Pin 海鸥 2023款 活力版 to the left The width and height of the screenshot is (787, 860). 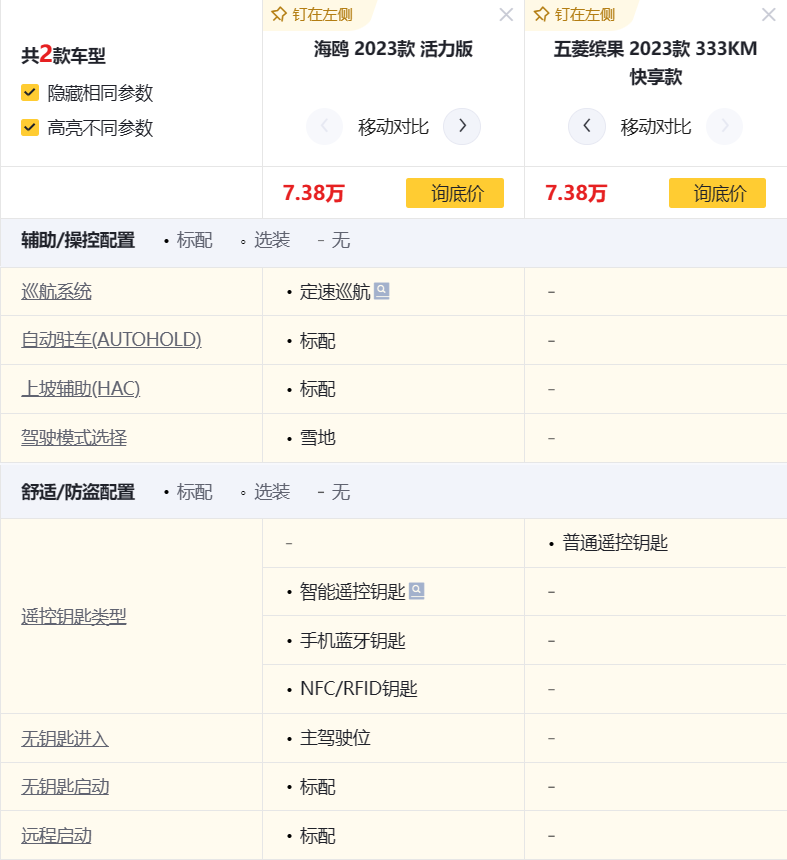coord(312,14)
